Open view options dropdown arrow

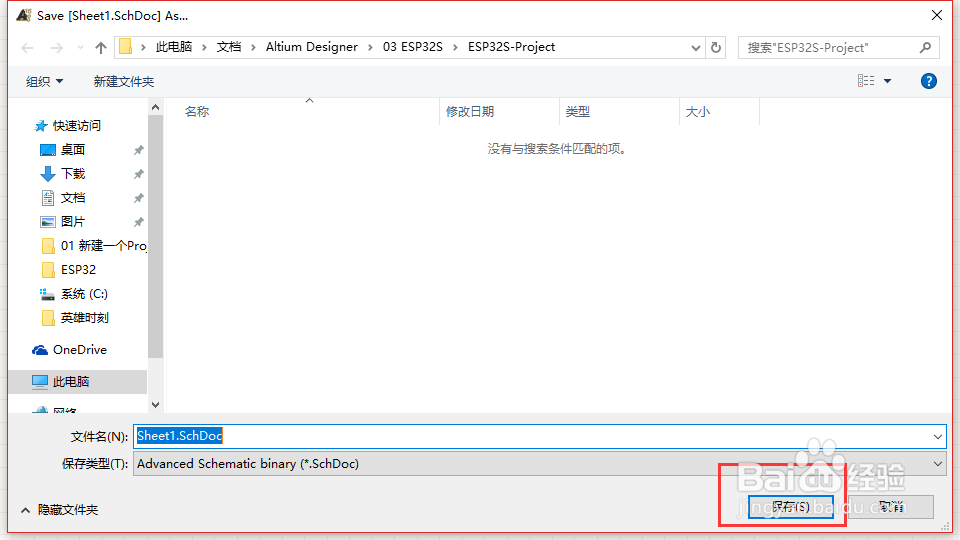point(887,81)
